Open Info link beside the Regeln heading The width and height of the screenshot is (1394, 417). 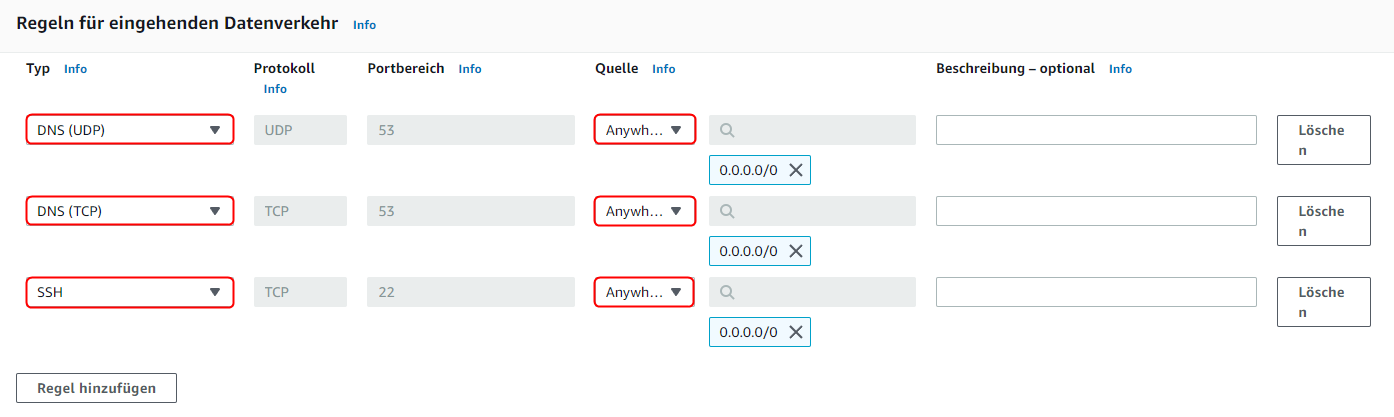click(x=365, y=24)
